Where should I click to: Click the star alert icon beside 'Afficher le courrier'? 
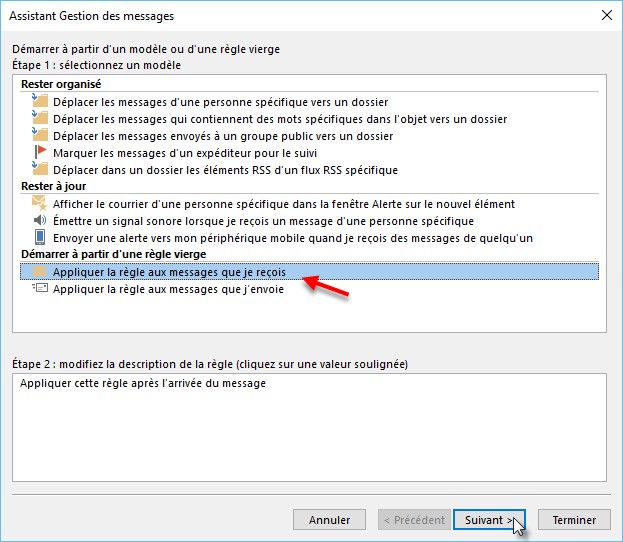[x=40, y=203]
